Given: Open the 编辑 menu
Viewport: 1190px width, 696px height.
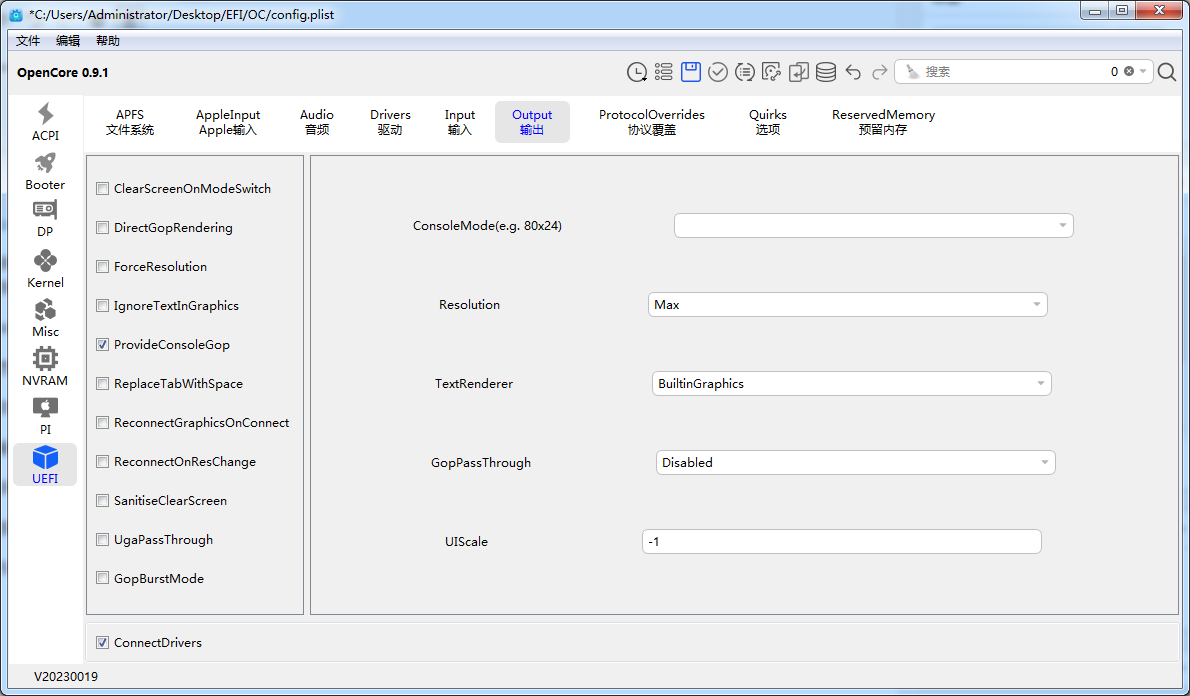Looking at the screenshot, I should (68, 41).
